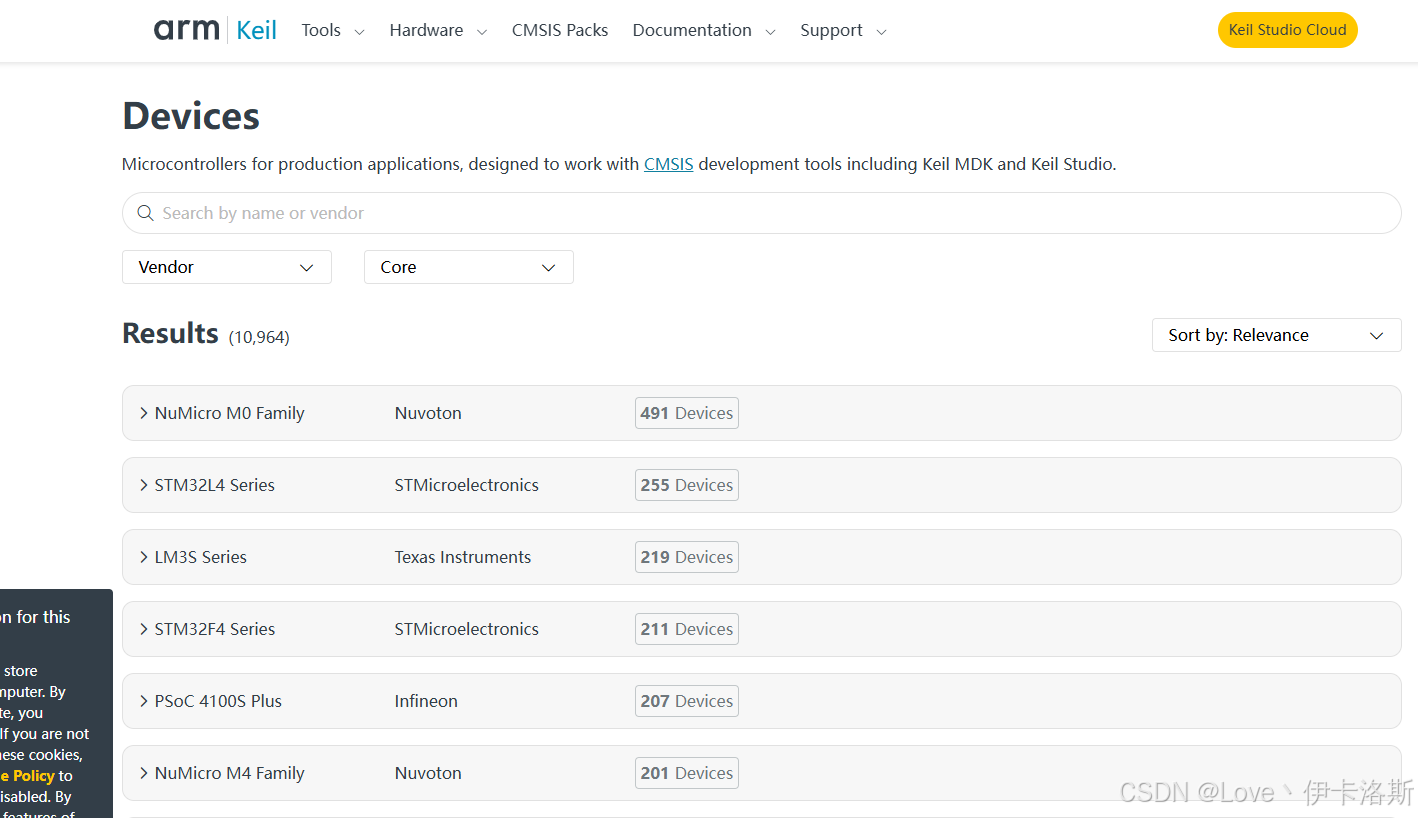Expand the STM32L4 Series row
The width and height of the screenshot is (1418, 818).
(x=761, y=485)
